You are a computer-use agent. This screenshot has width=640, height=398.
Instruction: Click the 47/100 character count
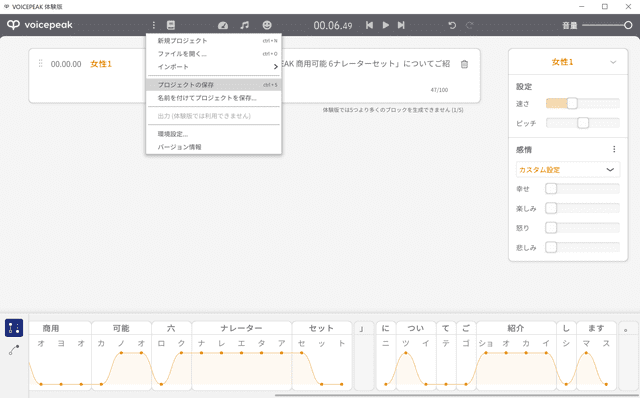click(439, 90)
